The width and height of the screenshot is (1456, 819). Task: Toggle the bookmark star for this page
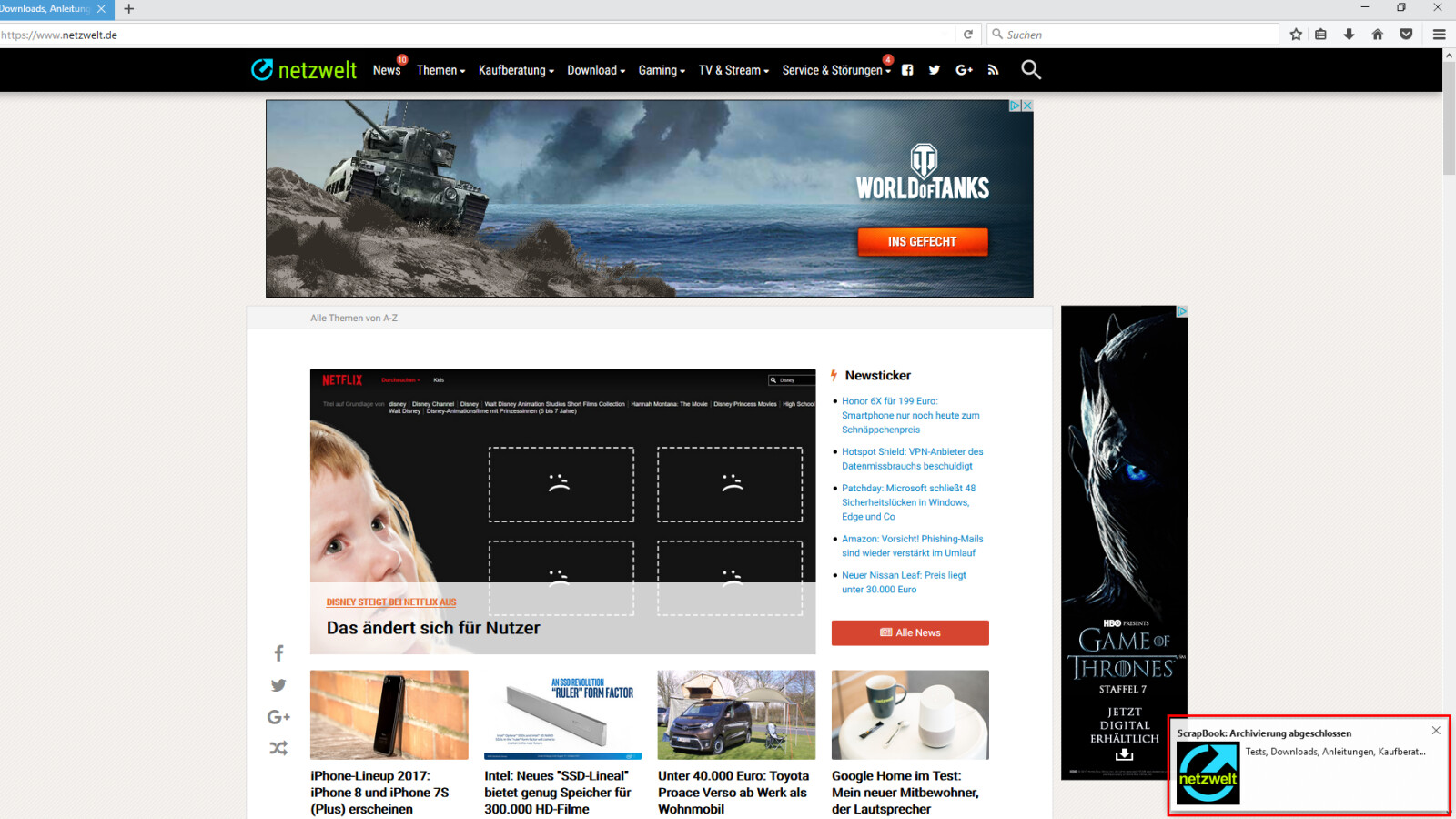[x=1296, y=34]
